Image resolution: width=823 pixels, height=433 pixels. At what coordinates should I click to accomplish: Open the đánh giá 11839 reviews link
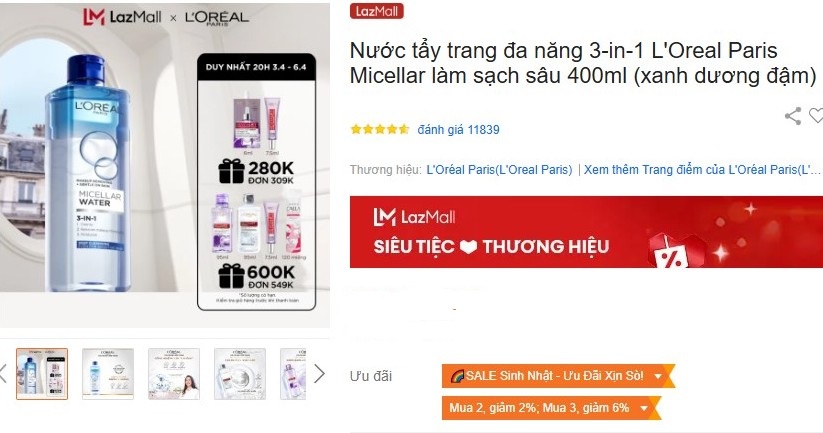pos(458,130)
